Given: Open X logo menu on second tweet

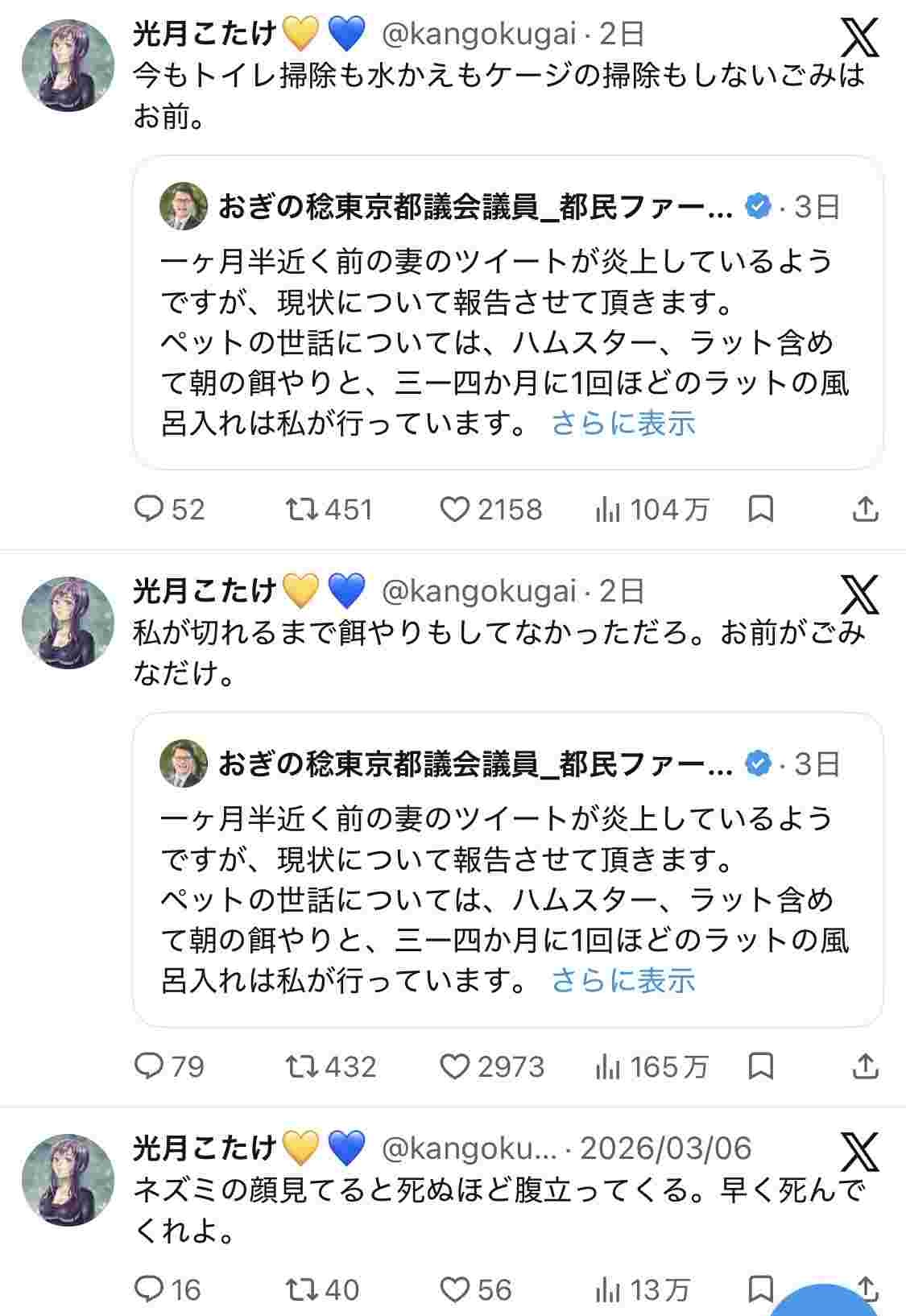Looking at the screenshot, I should 859,594.
